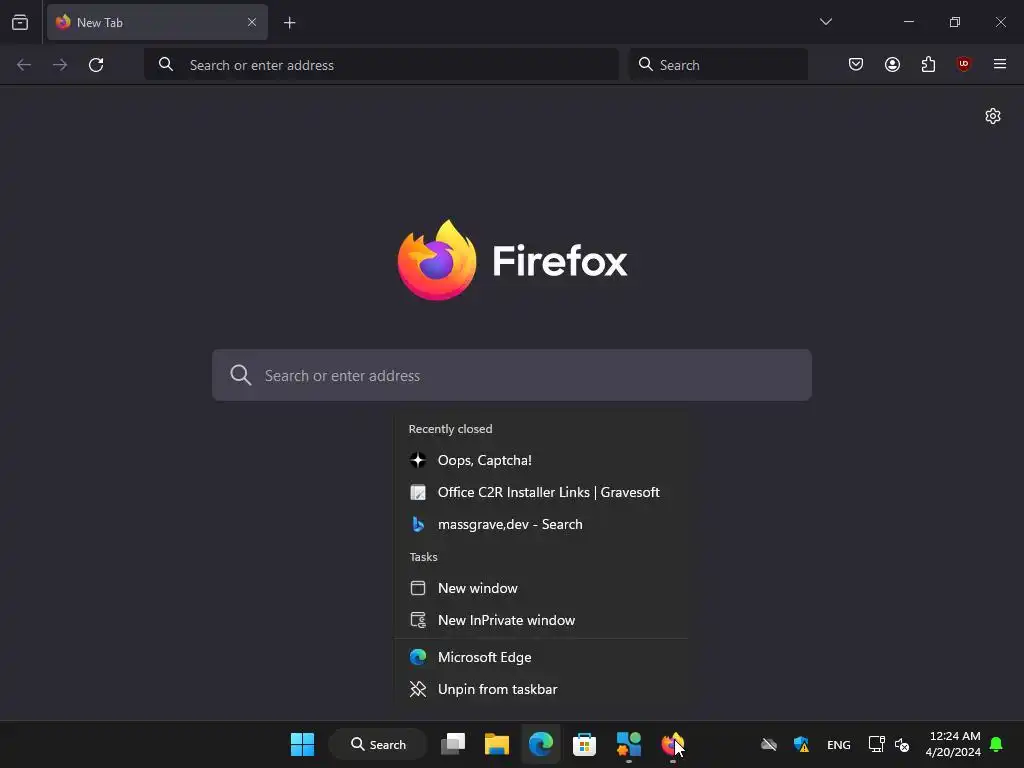1024x768 pixels.
Task: Open the Firefox hamburger application menu
Action: coord(999,64)
